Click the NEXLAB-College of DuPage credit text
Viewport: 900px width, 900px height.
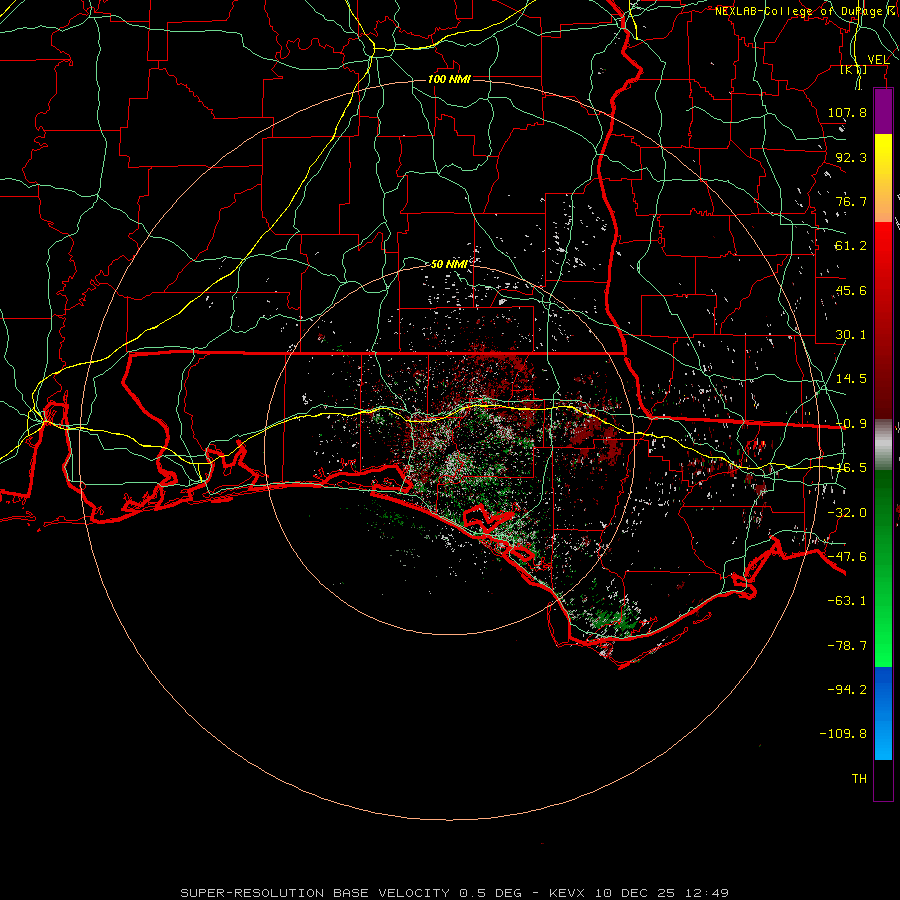(806, 11)
